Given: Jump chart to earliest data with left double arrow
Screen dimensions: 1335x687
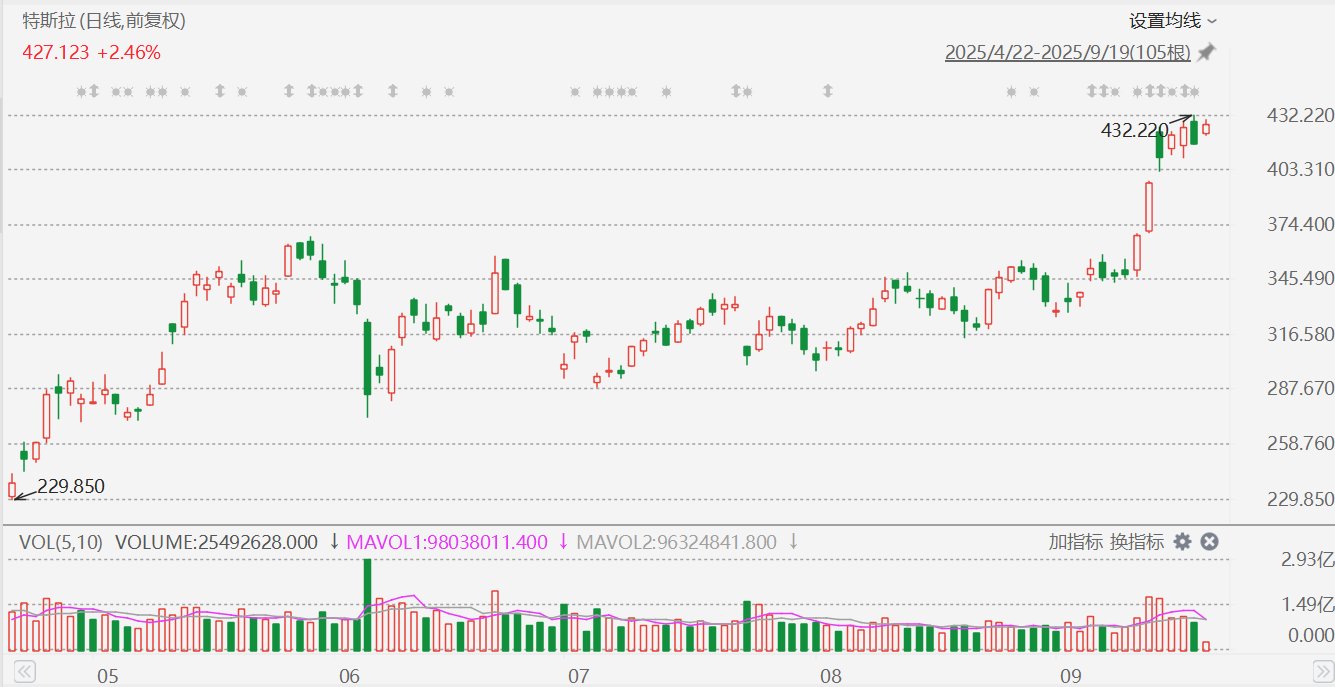Looking at the screenshot, I should 24,671.
